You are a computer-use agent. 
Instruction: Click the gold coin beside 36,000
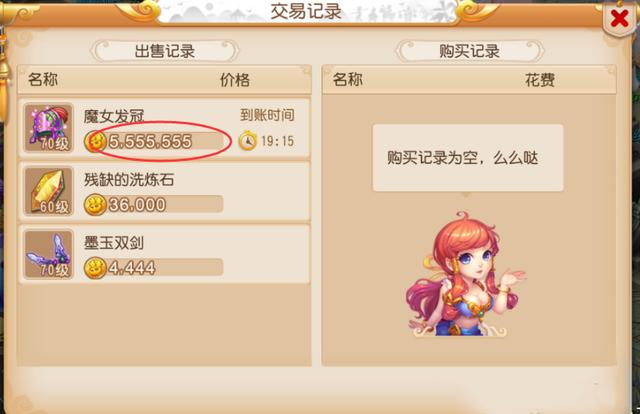coord(95,205)
